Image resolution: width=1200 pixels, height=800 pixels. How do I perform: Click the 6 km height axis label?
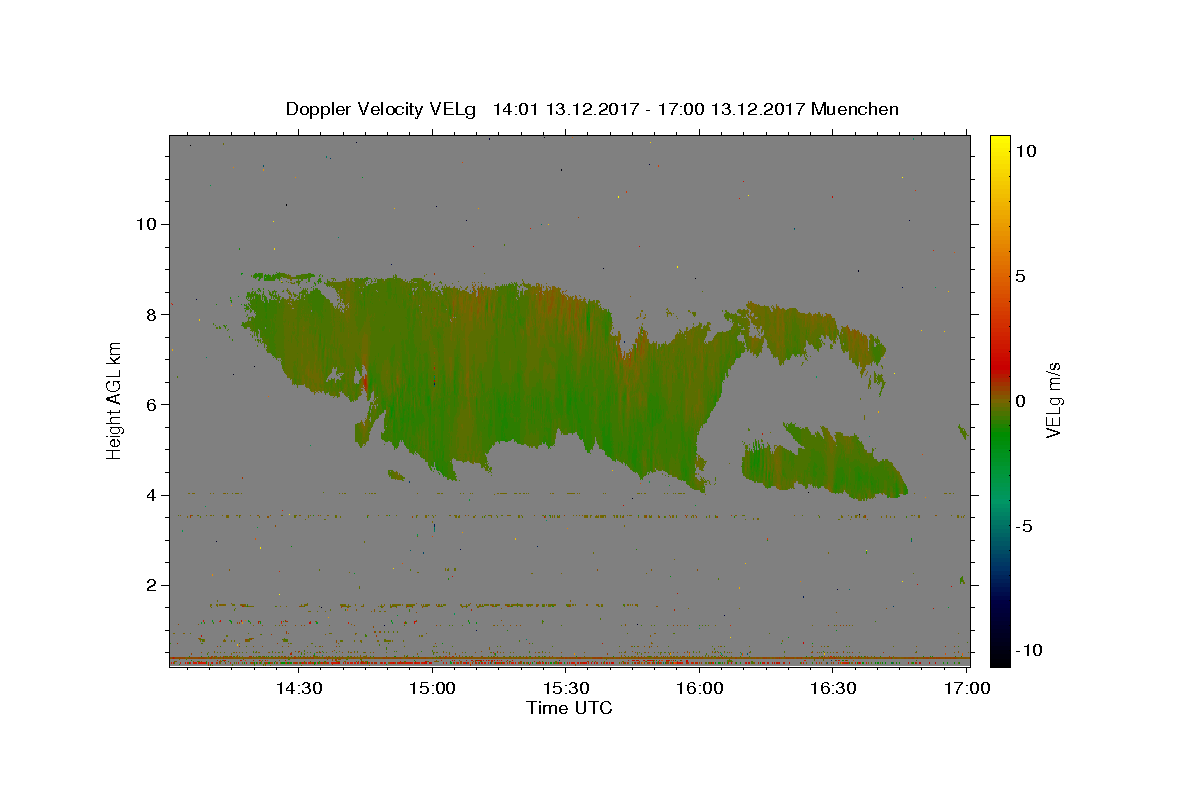click(151, 404)
